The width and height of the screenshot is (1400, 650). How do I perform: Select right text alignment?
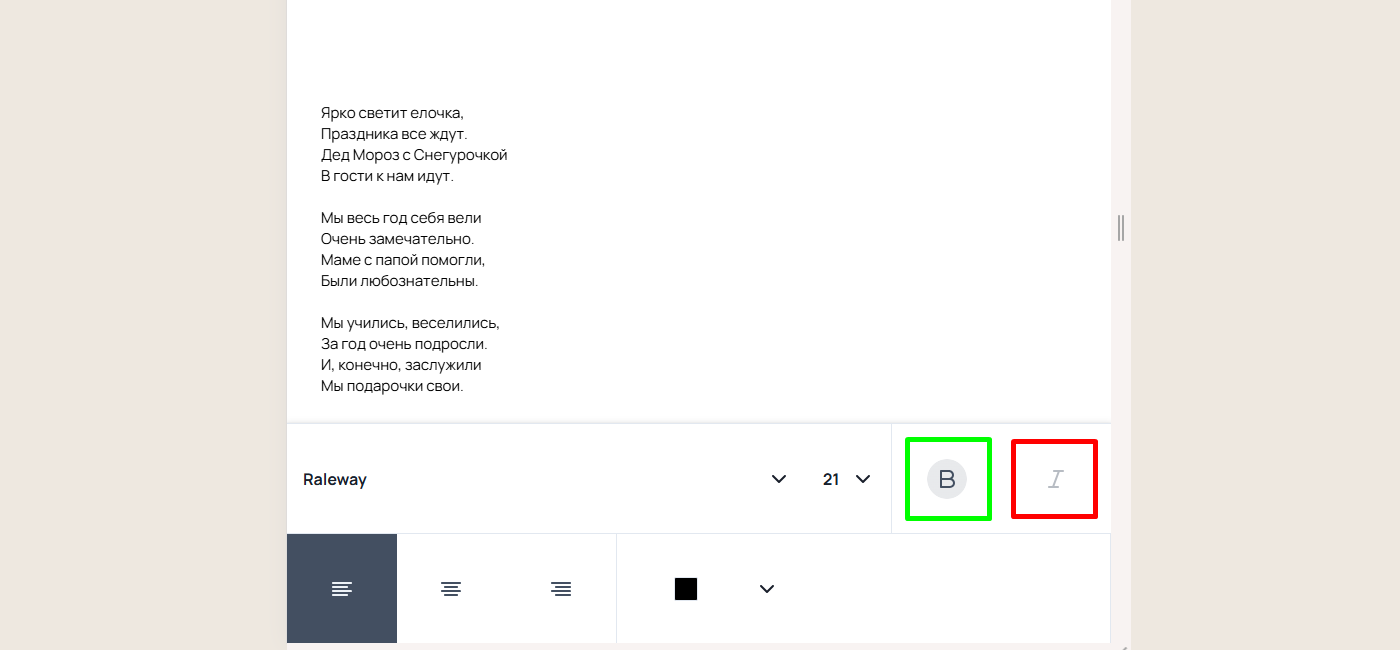(x=561, y=589)
